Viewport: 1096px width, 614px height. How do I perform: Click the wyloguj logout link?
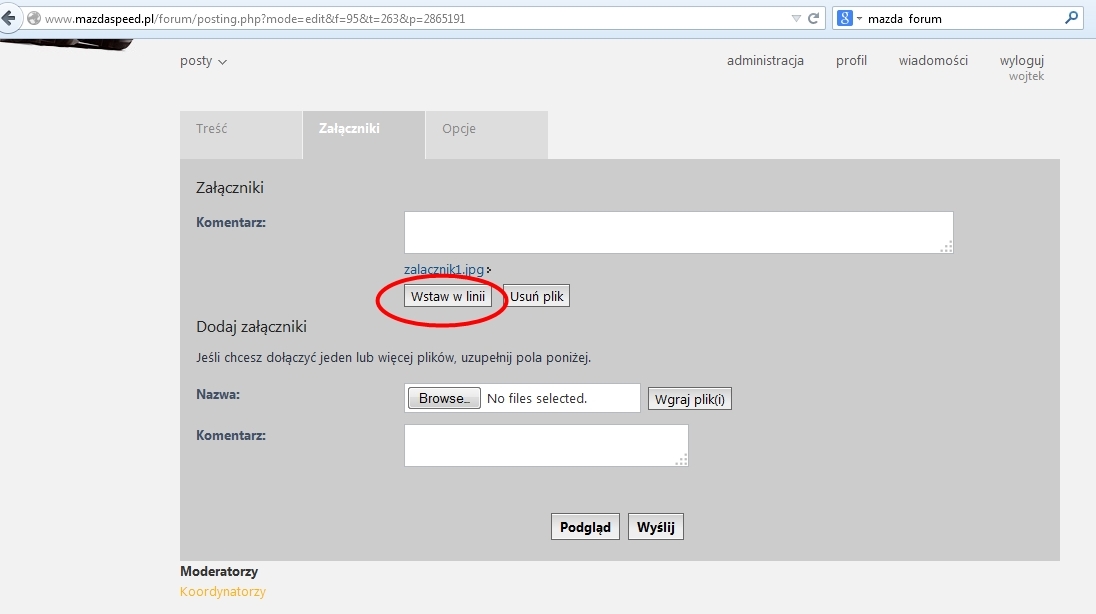click(x=1021, y=60)
